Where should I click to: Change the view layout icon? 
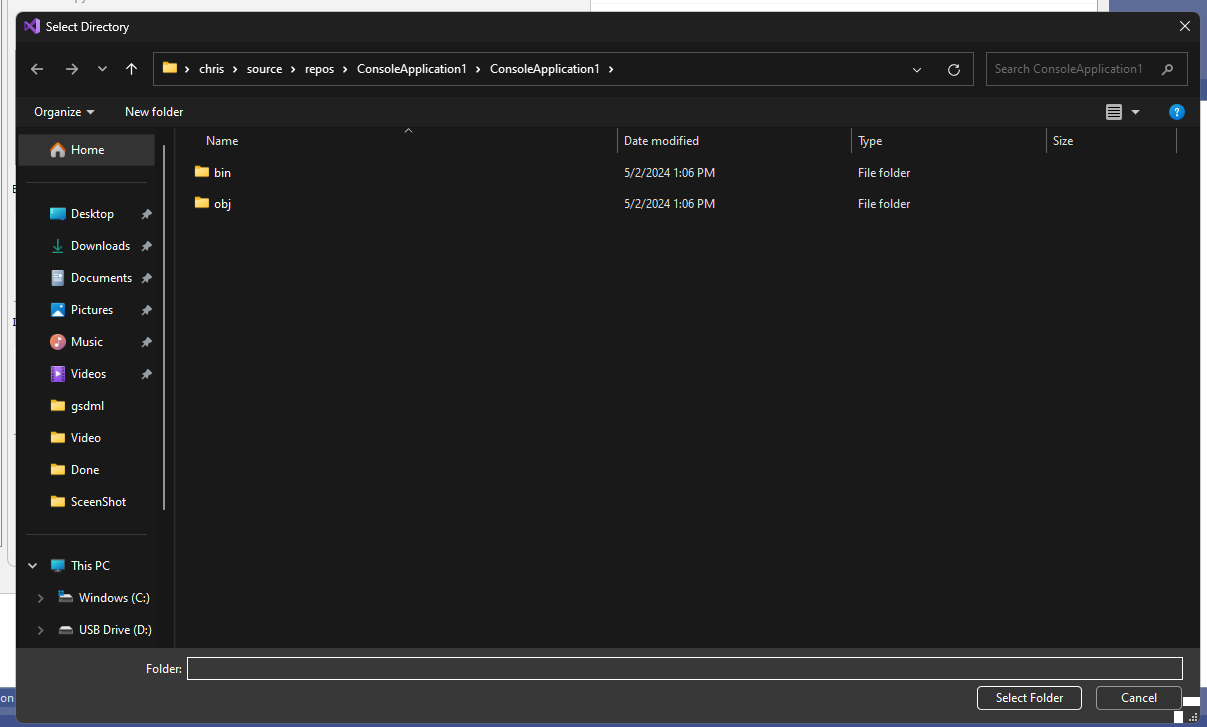pos(1114,112)
